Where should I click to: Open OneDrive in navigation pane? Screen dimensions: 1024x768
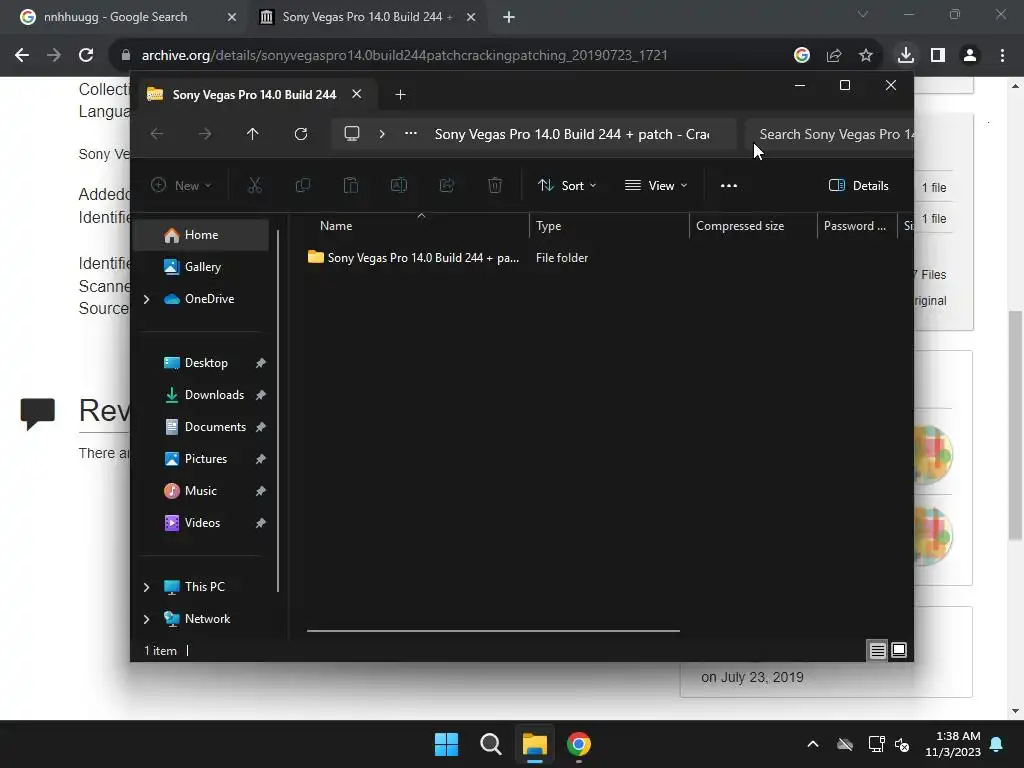coord(201,299)
